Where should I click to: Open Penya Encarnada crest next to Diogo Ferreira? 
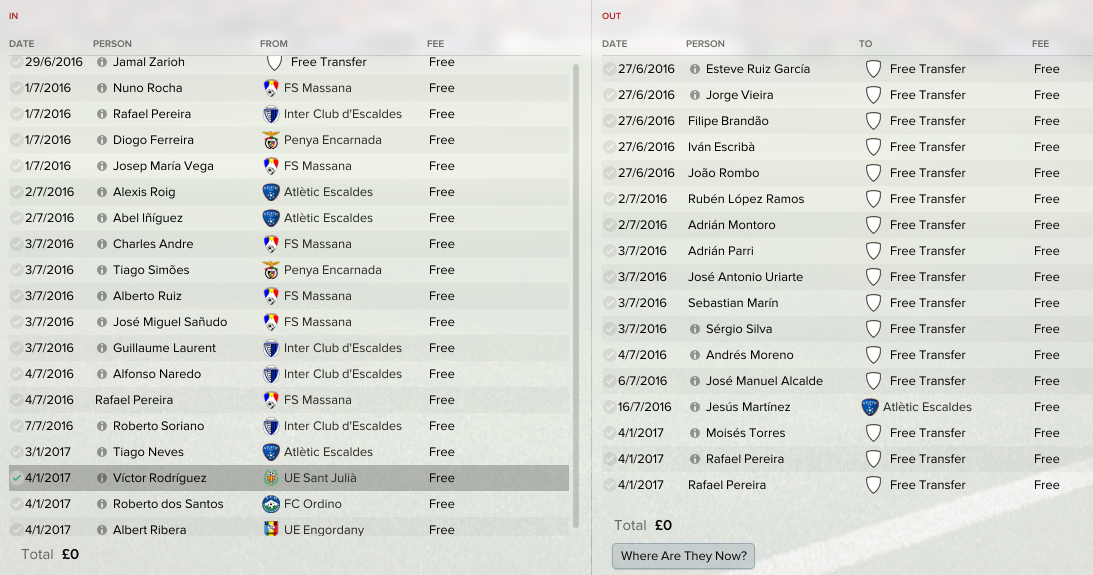click(x=271, y=140)
